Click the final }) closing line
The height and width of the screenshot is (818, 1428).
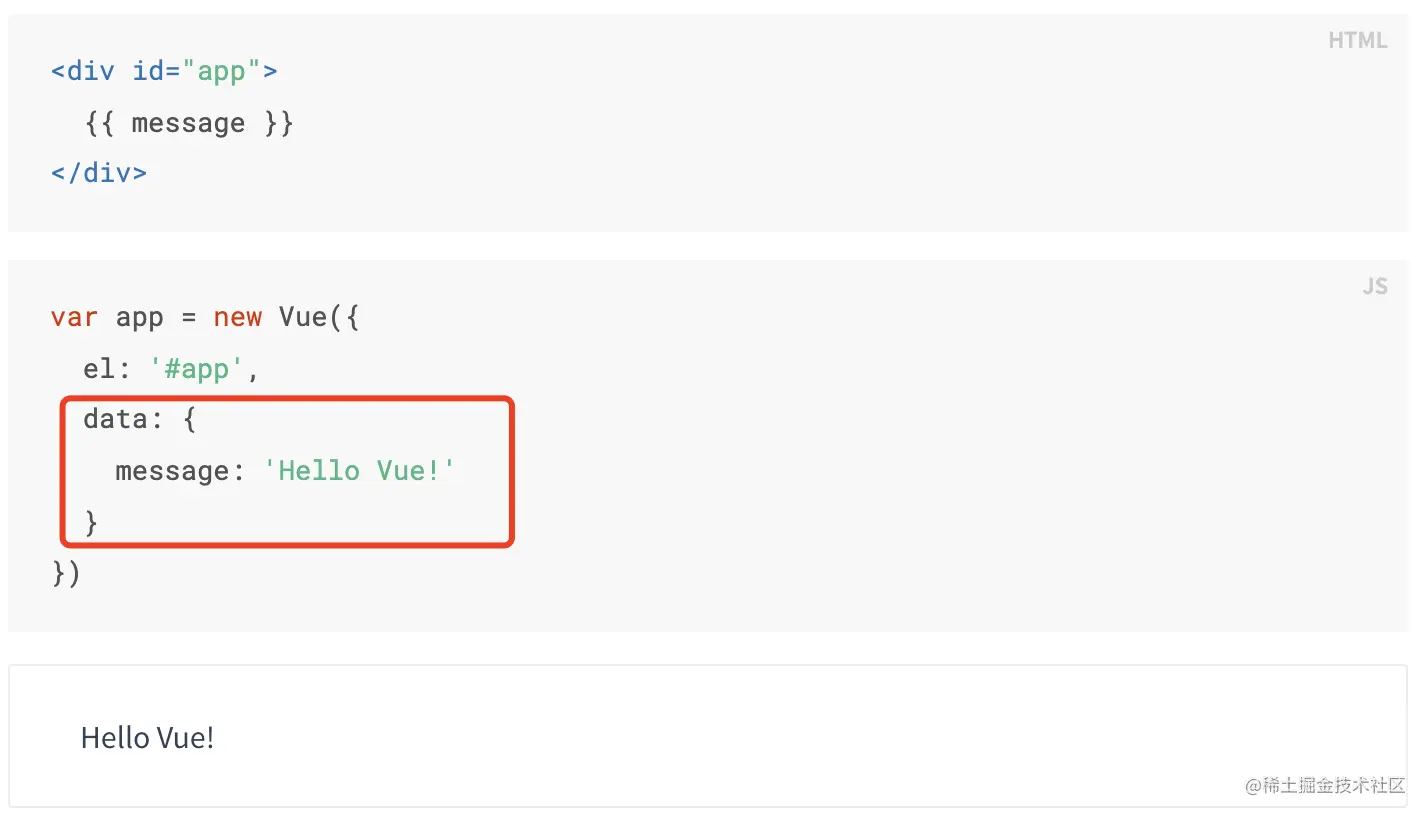point(66,573)
